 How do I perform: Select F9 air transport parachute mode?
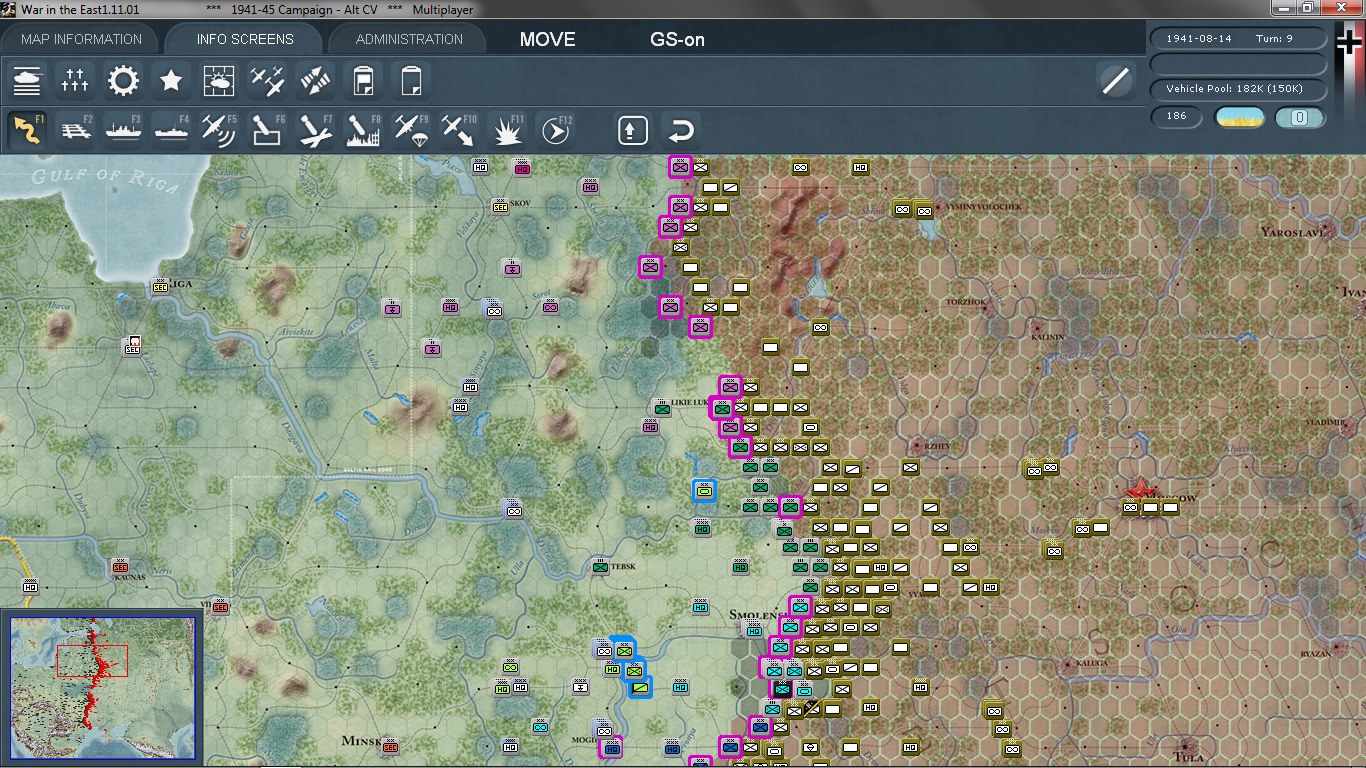pos(411,130)
